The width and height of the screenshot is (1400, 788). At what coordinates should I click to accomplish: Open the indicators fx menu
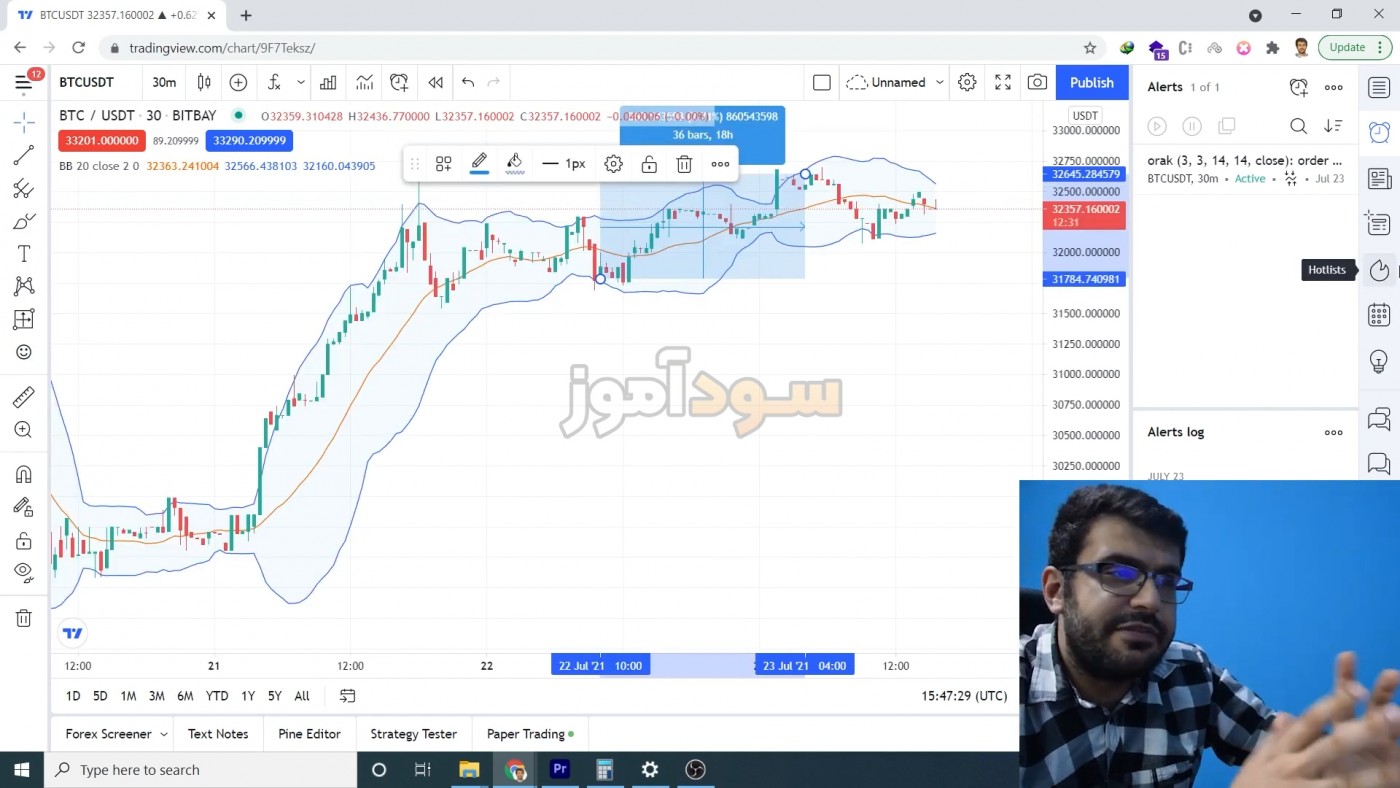coord(273,82)
